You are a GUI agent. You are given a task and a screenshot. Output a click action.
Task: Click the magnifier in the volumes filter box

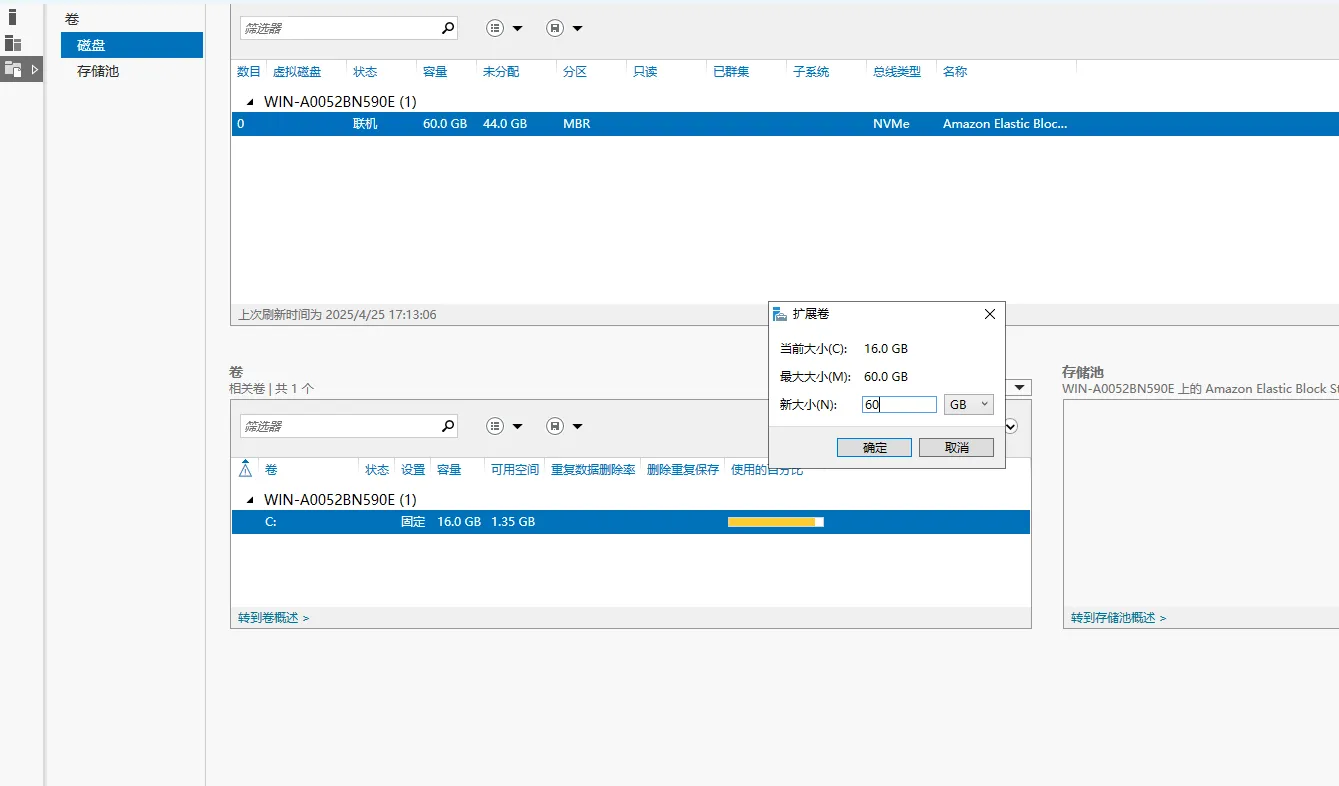(x=448, y=426)
